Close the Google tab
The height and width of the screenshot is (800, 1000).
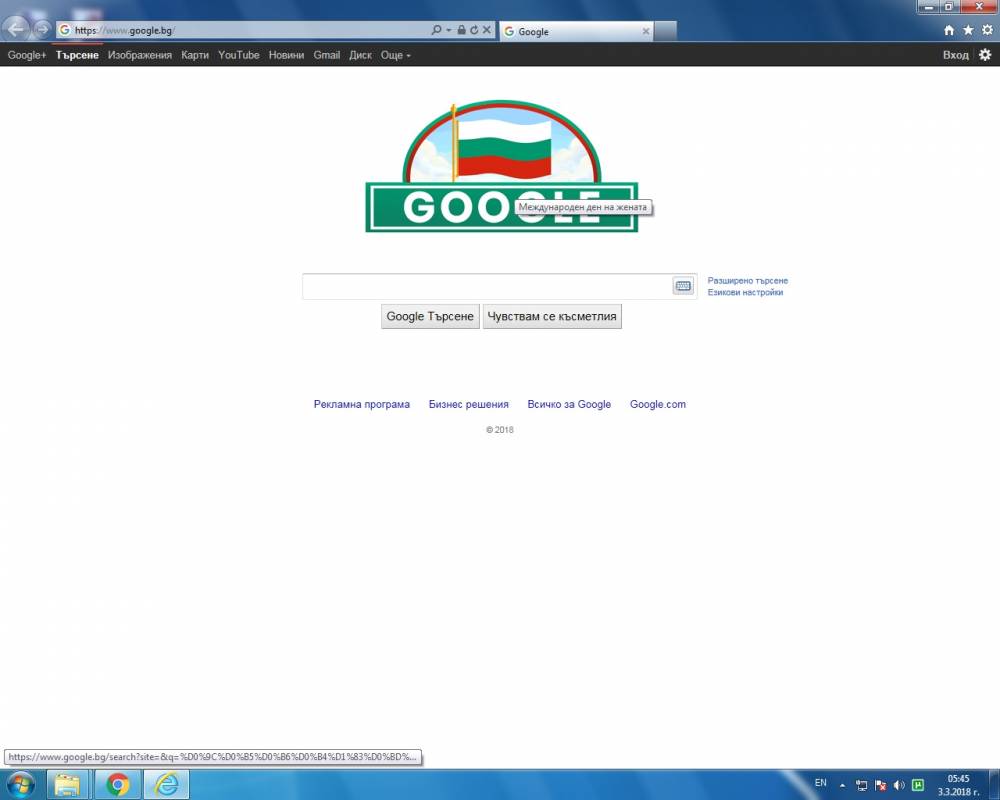pos(645,31)
